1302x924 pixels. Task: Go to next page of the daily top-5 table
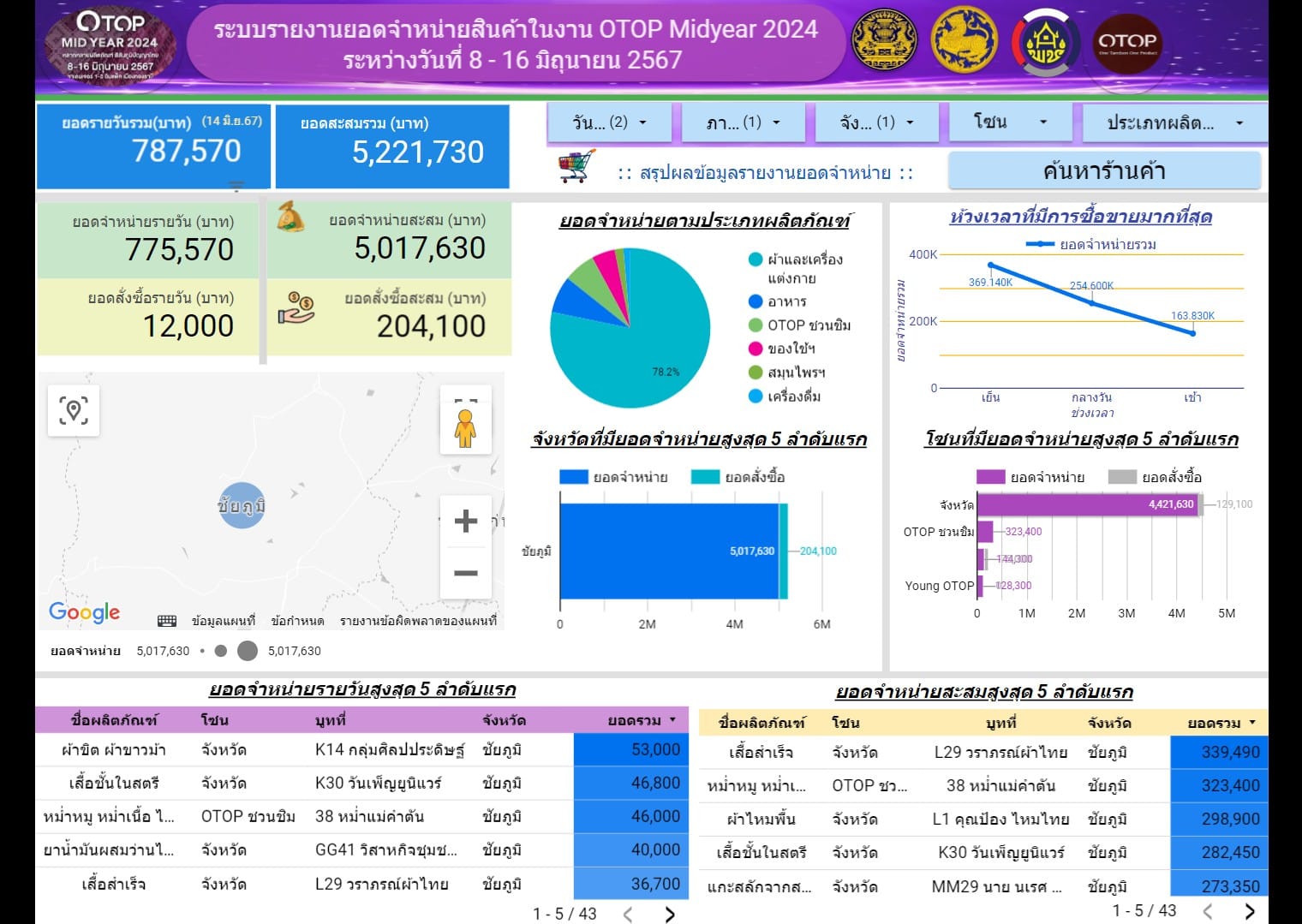click(x=671, y=912)
